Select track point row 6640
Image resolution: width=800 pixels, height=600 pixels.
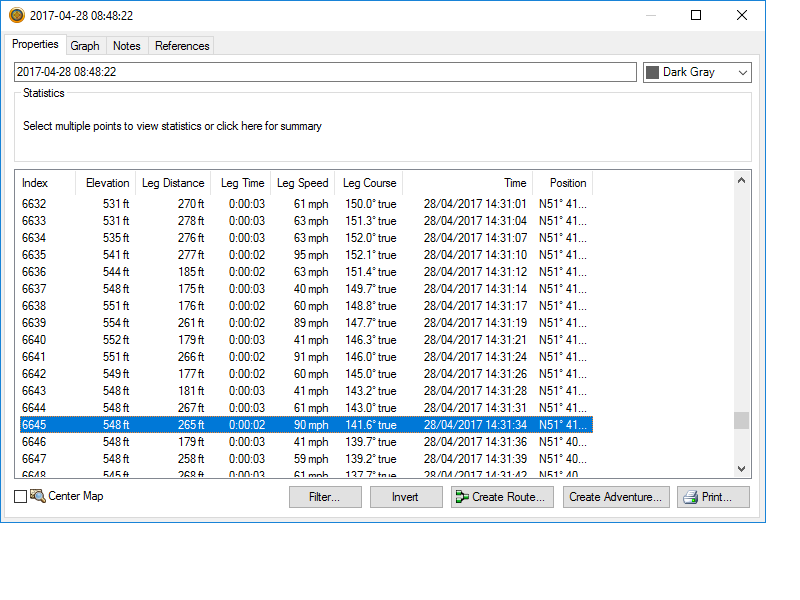tap(300, 340)
